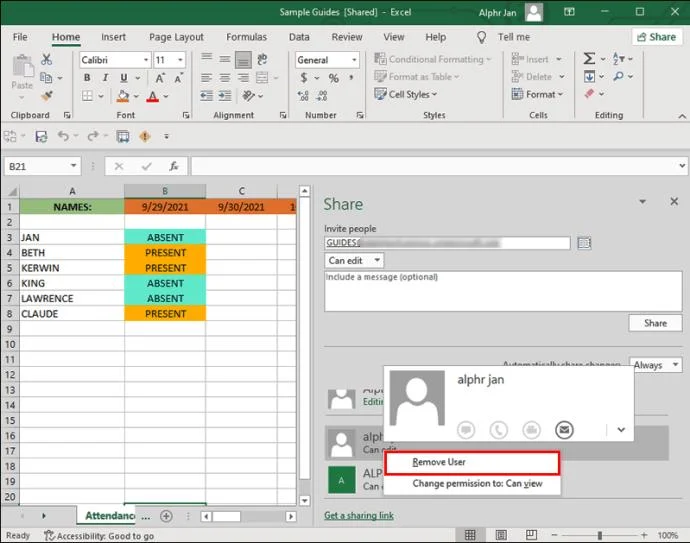
Task: Open the Name Box B21 dropdown
Action: 73,166
